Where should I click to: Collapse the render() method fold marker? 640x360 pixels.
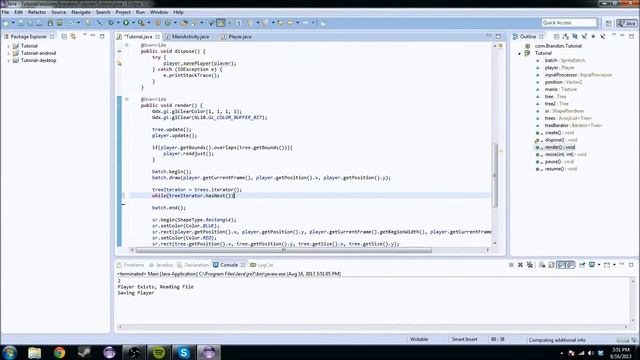[127, 99]
